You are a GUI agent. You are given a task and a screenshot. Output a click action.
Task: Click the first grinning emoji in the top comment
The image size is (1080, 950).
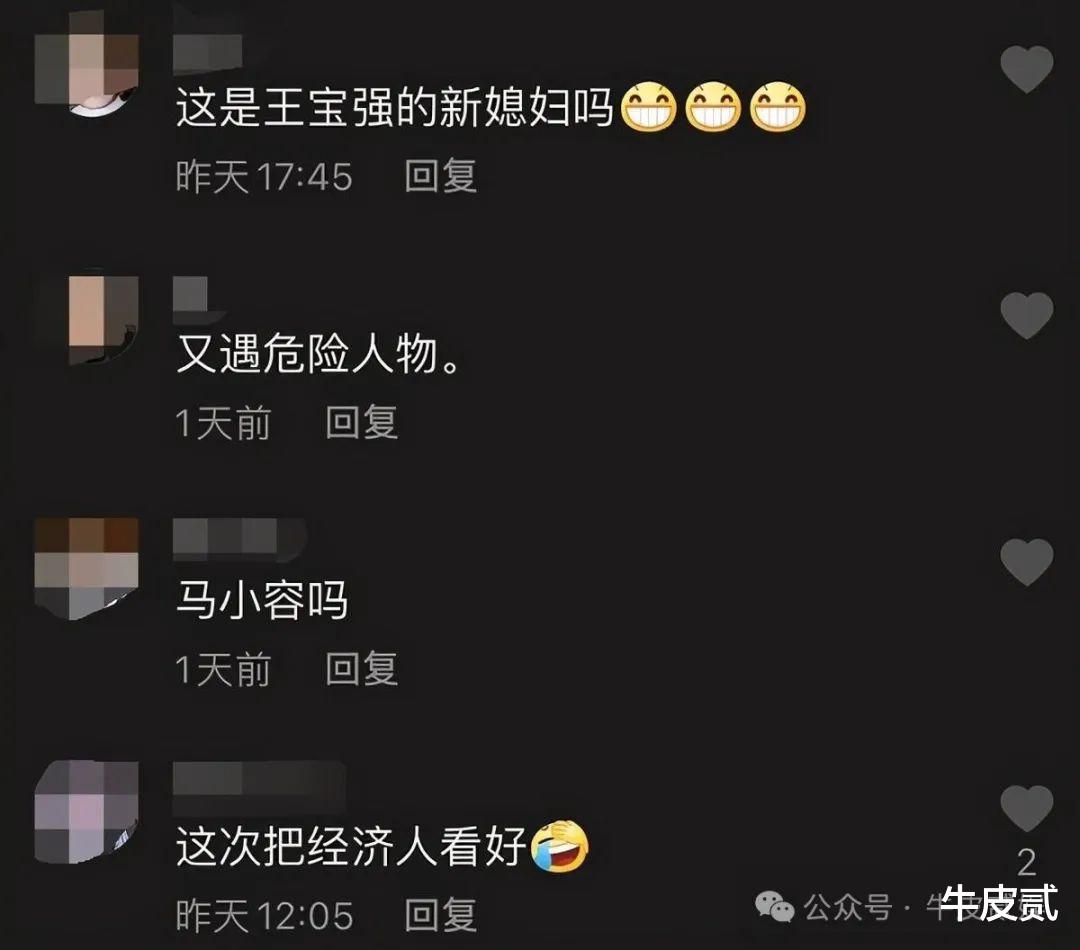[x=649, y=107]
